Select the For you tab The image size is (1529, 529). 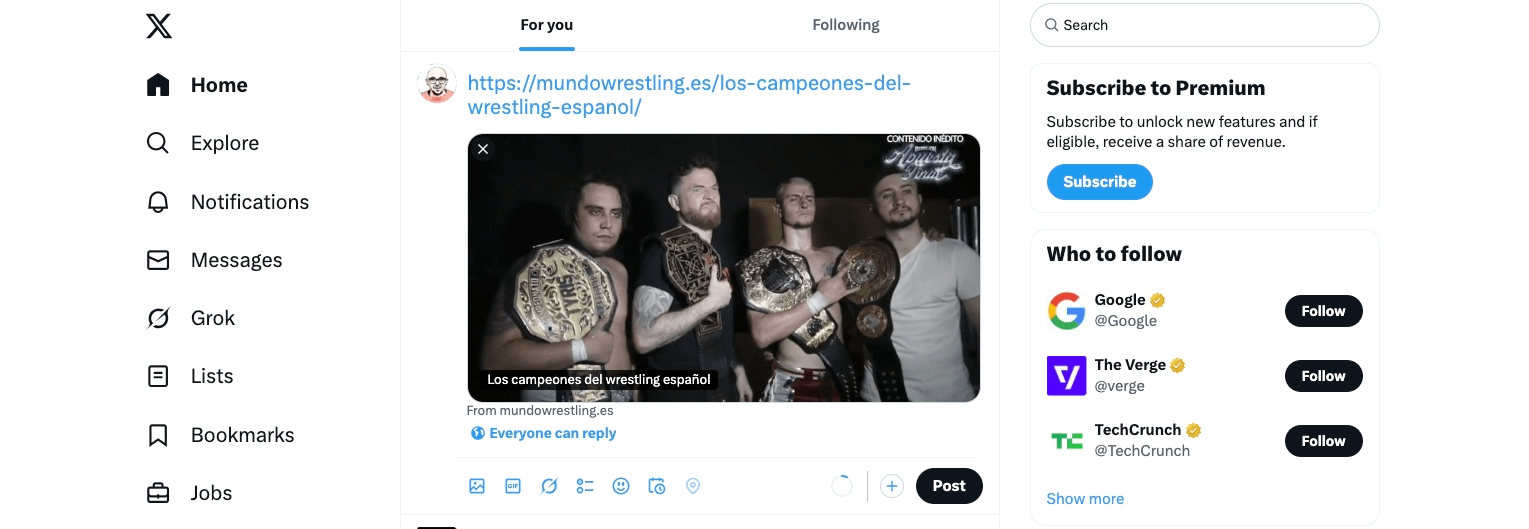click(x=547, y=25)
